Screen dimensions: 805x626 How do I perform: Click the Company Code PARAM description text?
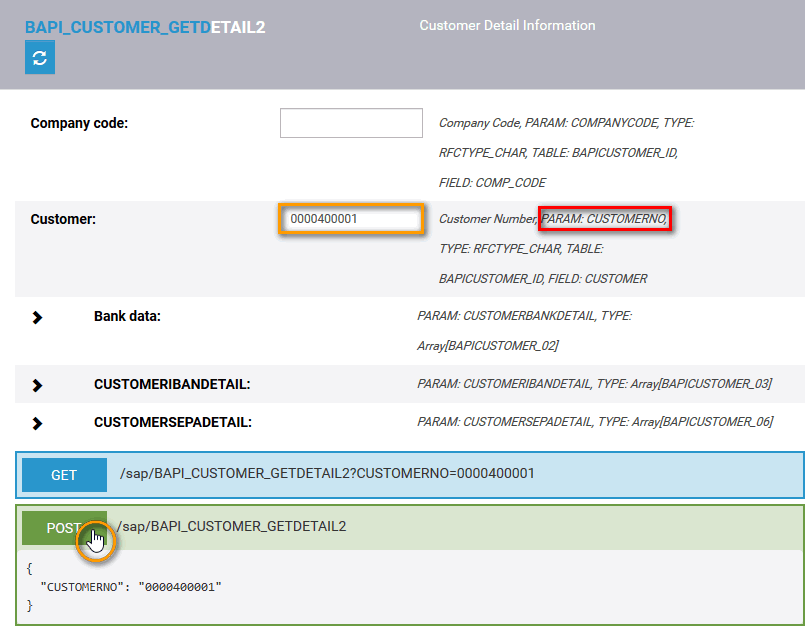pyautogui.click(x=566, y=123)
